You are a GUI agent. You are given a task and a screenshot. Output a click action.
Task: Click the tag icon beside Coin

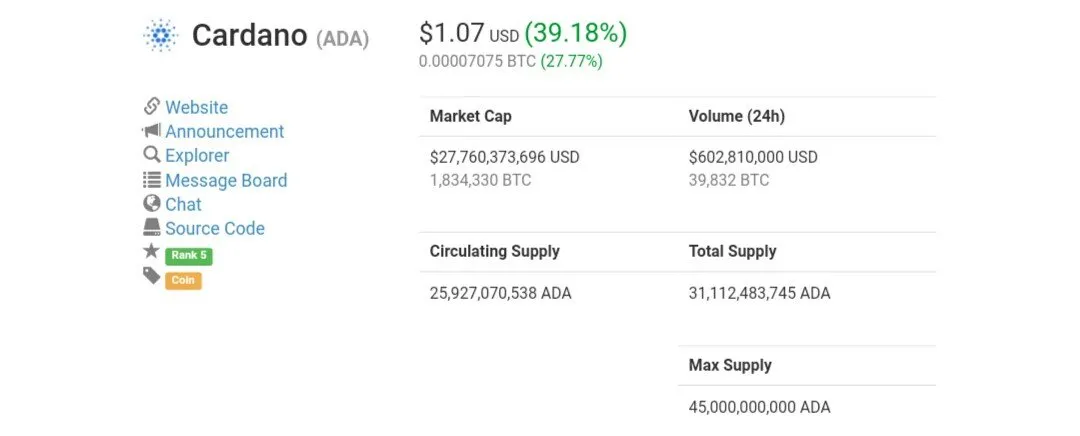click(x=152, y=276)
